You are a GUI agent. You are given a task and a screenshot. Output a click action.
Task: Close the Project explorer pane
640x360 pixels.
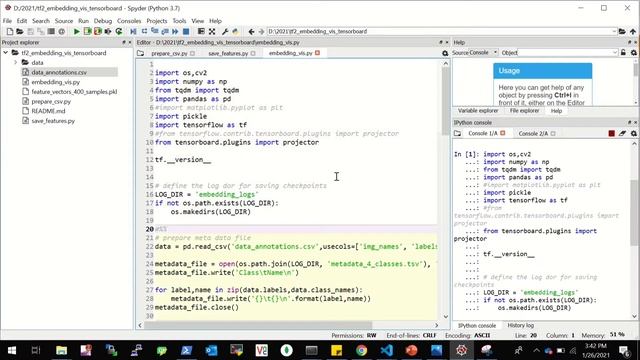point(130,42)
